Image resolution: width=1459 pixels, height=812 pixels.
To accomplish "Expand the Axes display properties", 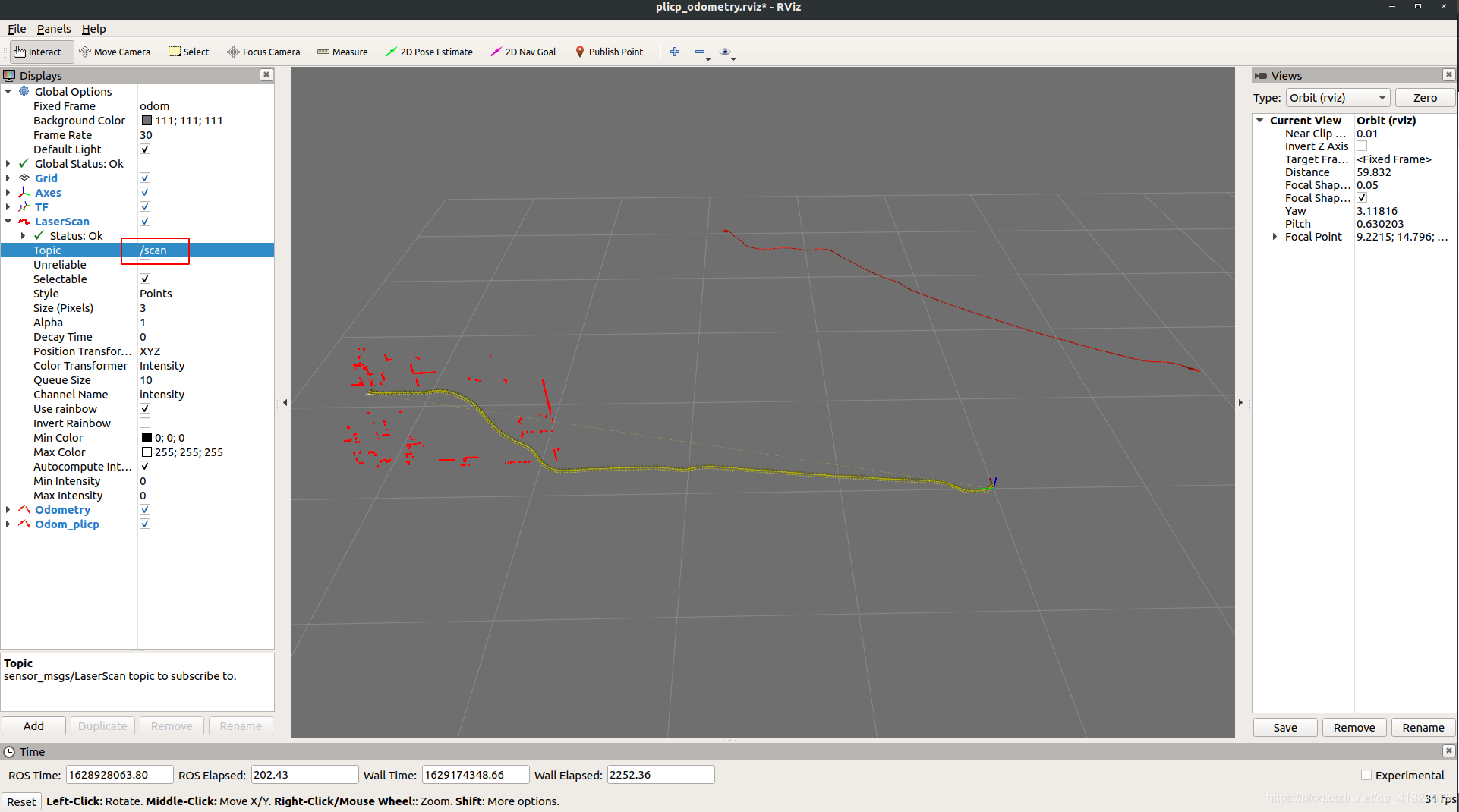I will (x=8, y=192).
